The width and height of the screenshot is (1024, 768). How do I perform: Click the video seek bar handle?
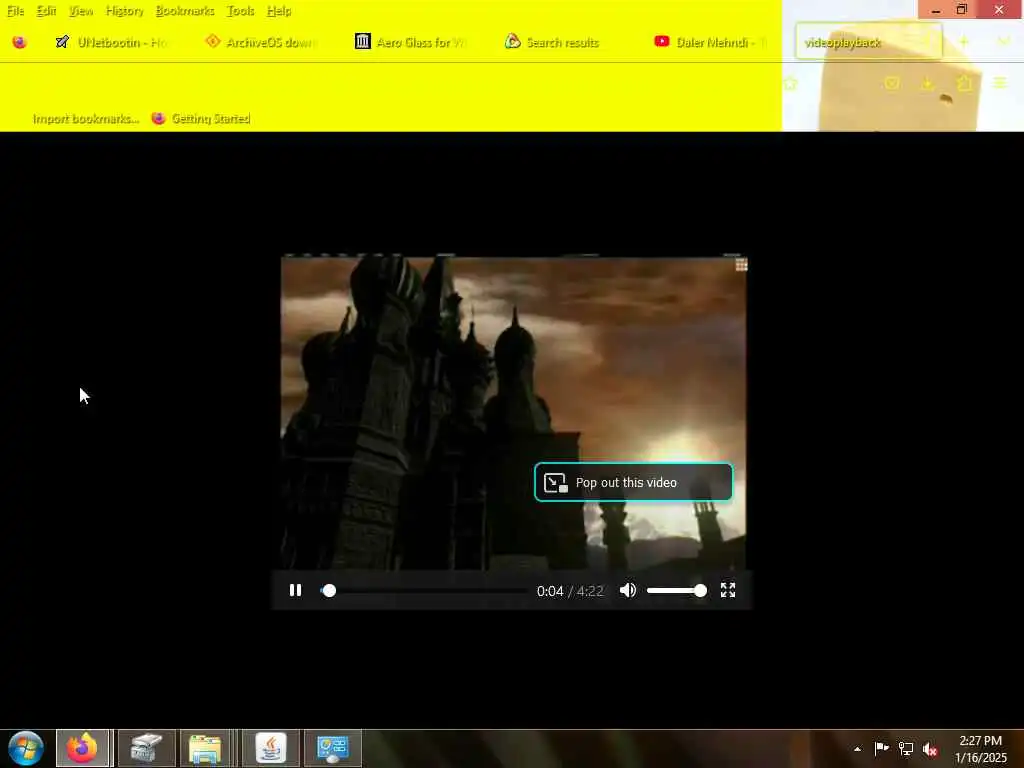[329, 590]
